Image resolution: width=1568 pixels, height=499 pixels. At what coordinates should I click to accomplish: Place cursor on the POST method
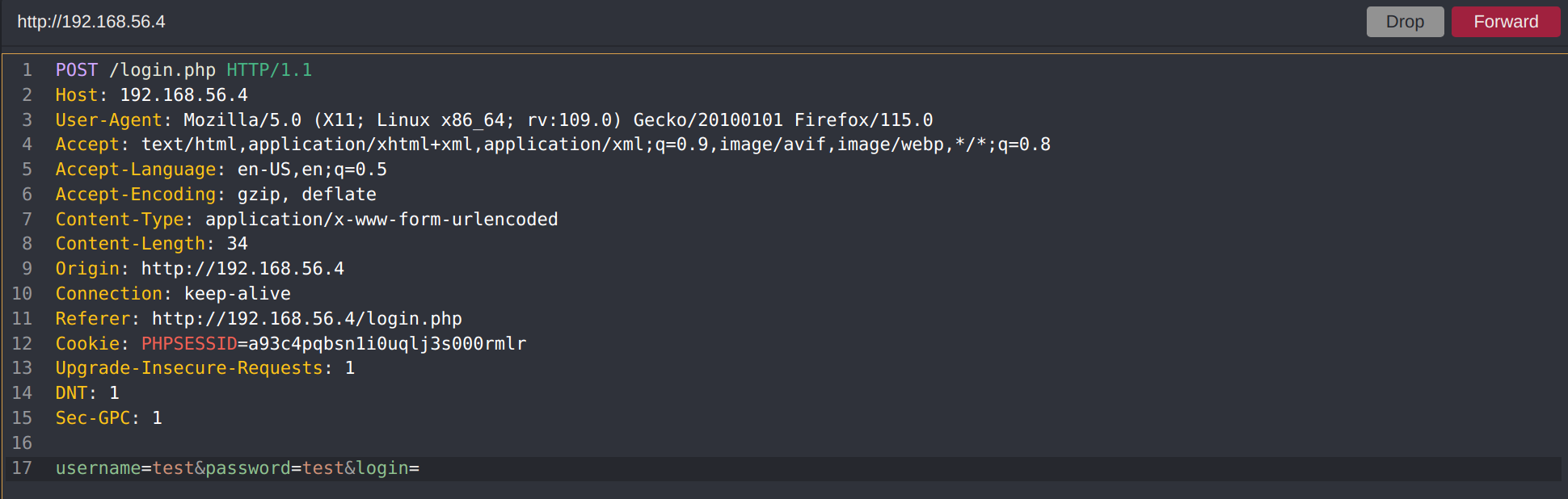point(76,70)
